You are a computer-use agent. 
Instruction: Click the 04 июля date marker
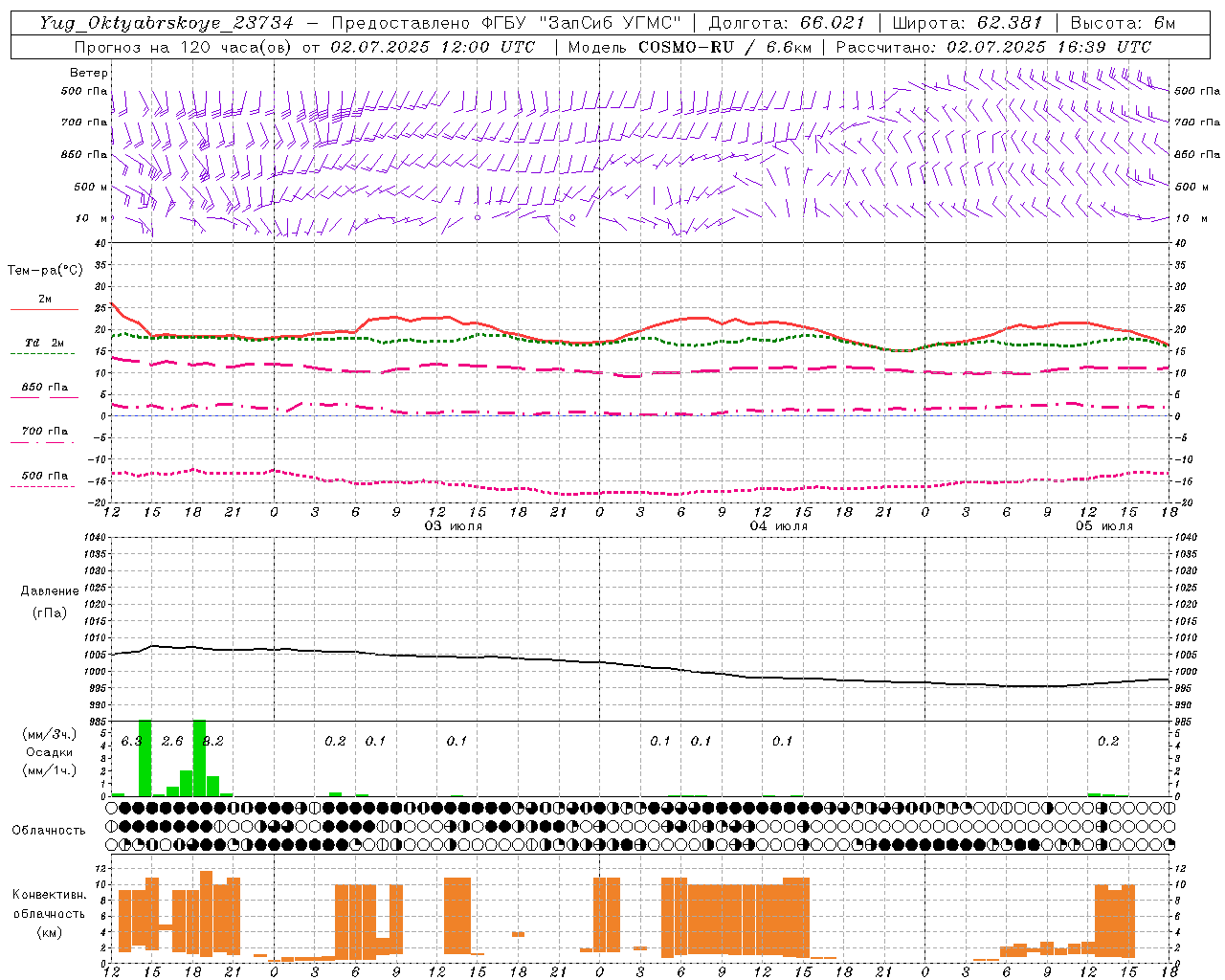[778, 526]
